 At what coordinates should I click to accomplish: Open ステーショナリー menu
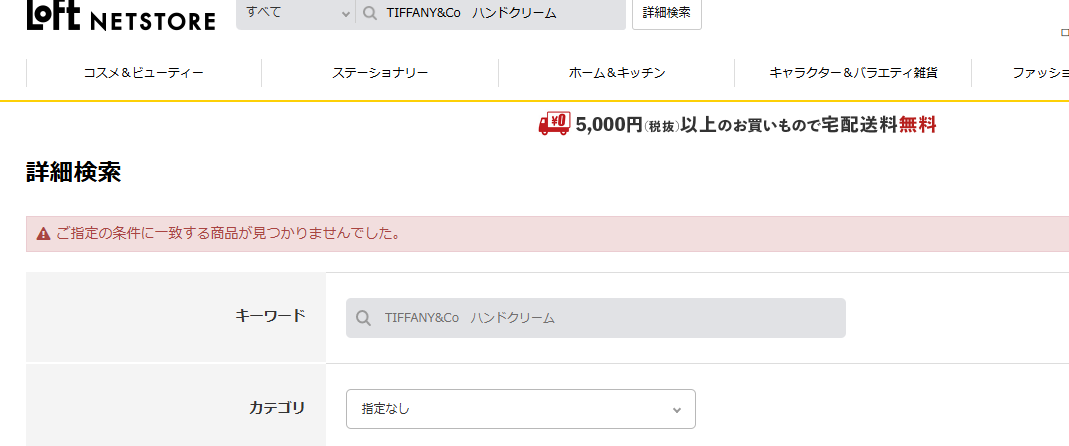[x=380, y=73]
